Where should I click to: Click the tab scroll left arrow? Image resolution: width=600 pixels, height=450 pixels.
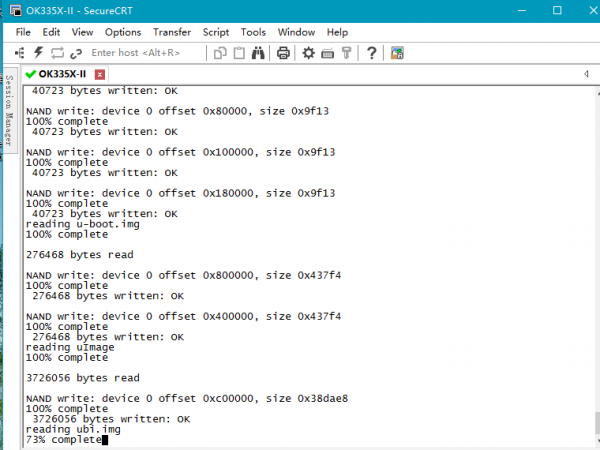pyautogui.click(x=582, y=74)
